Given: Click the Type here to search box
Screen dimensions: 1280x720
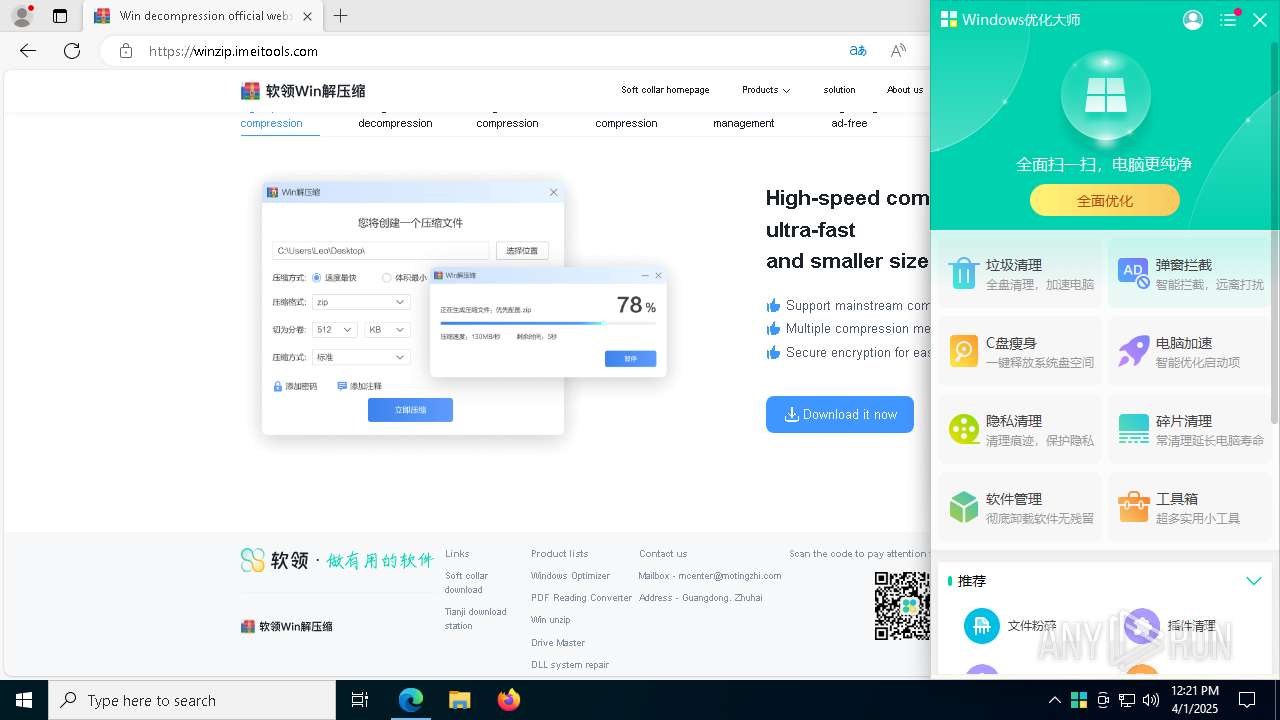Looking at the screenshot, I should tap(192, 700).
